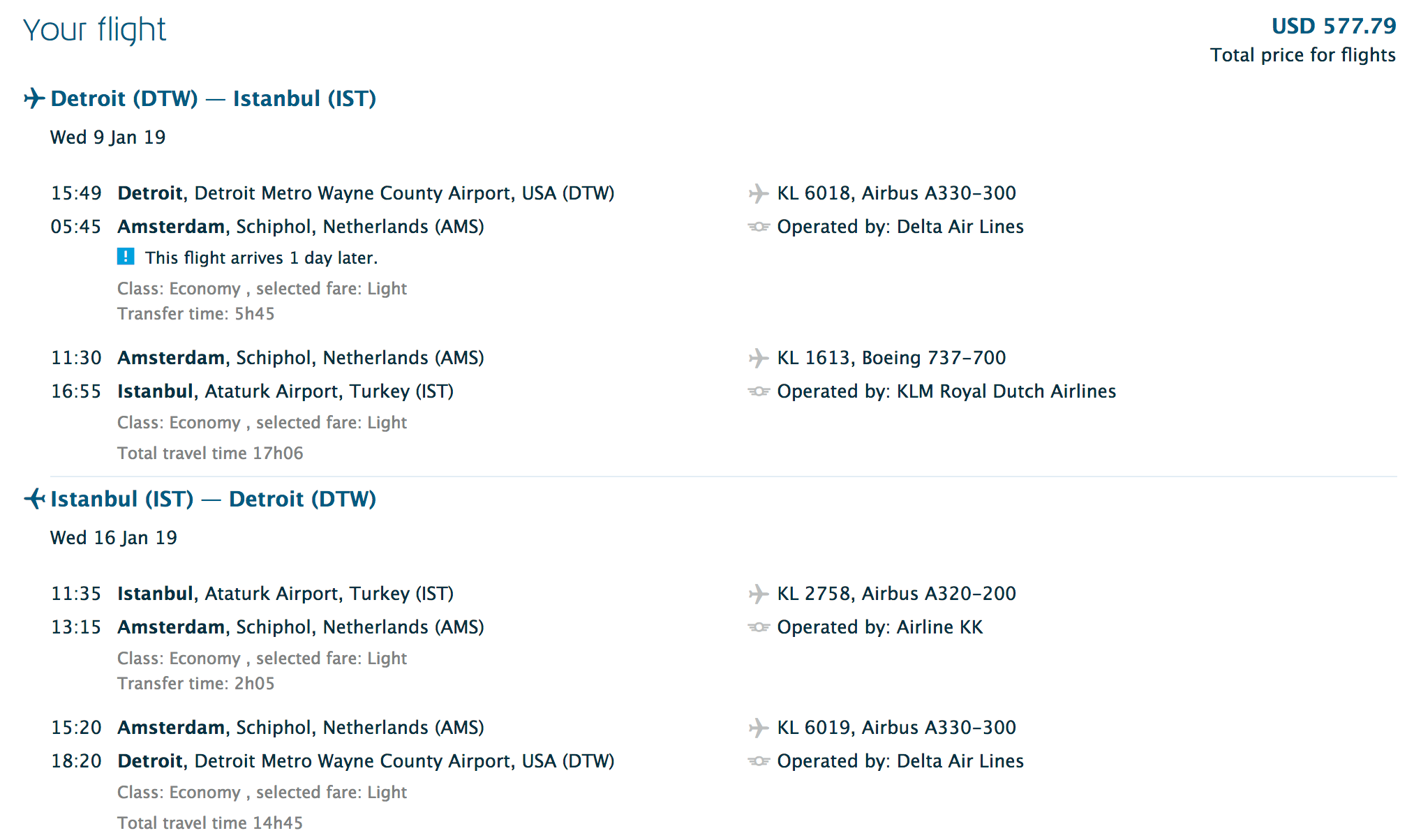Click the Your flight title

point(95,30)
